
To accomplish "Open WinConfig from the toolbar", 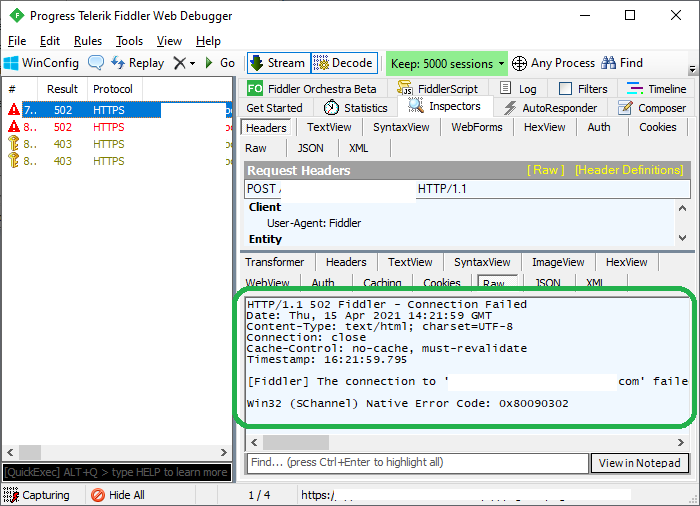I will pyautogui.click(x=41, y=63).
